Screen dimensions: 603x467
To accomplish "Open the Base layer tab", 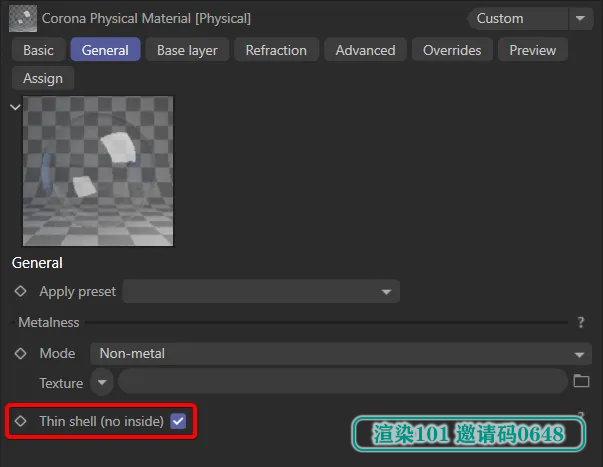I will [187, 50].
